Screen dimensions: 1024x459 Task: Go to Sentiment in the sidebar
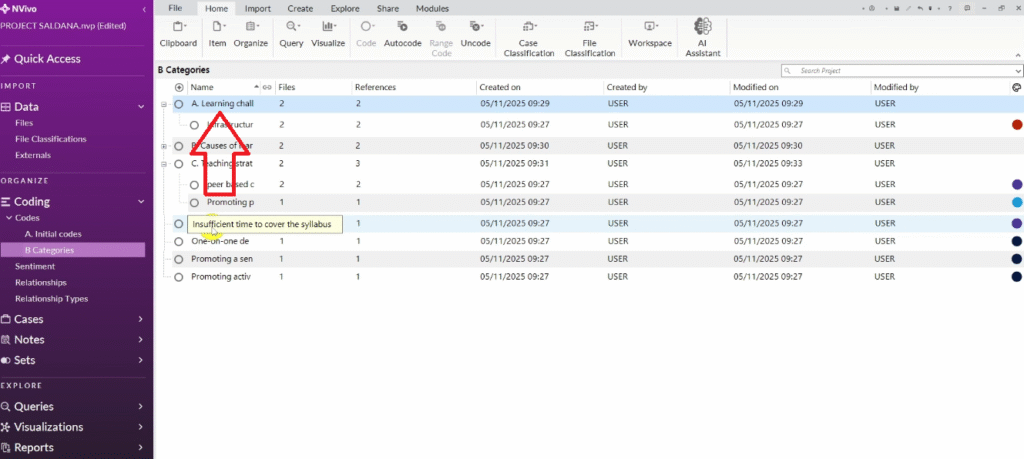click(35, 266)
